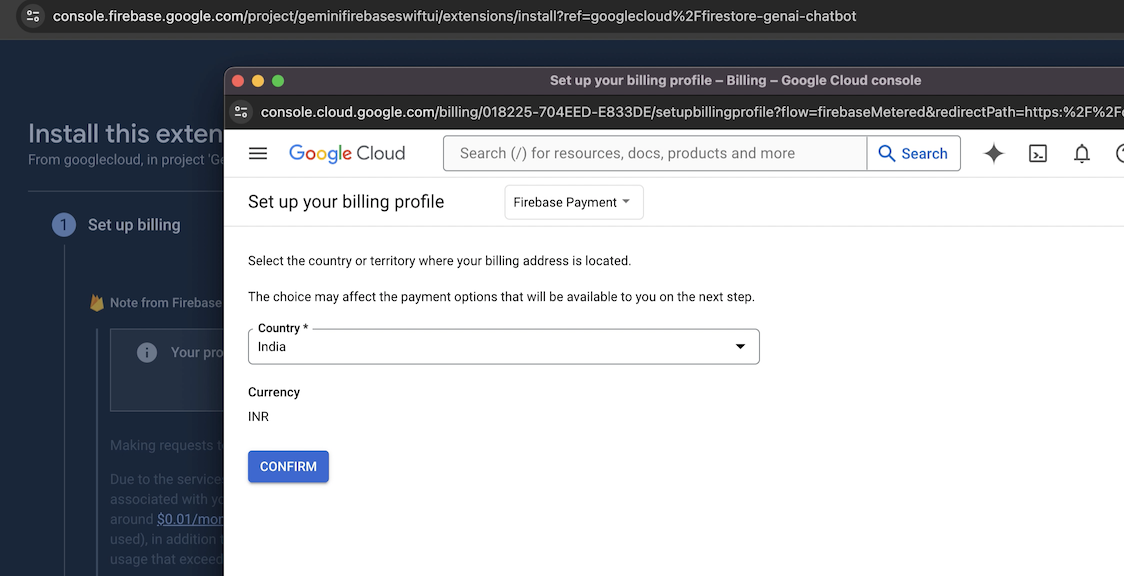Open the Country dropdown showing India

pos(490,347)
